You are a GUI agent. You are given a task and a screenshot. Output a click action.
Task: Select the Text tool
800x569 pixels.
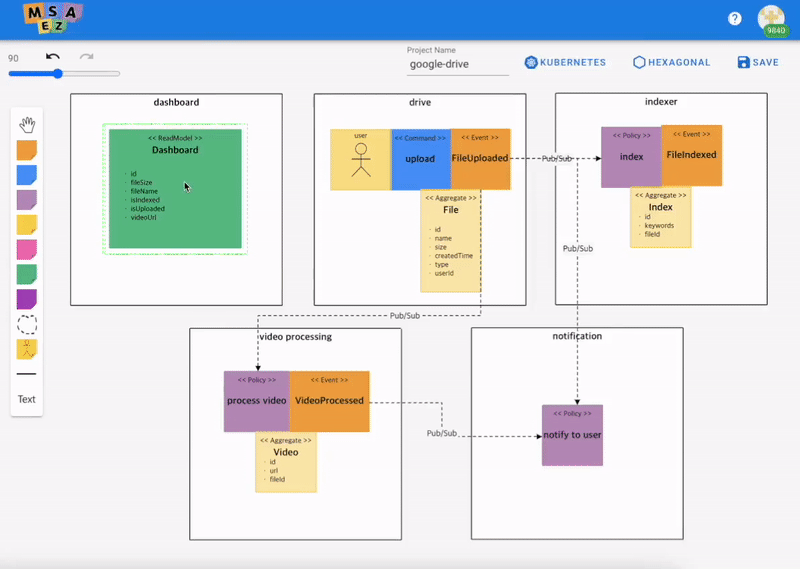pyautogui.click(x=27, y=399)
